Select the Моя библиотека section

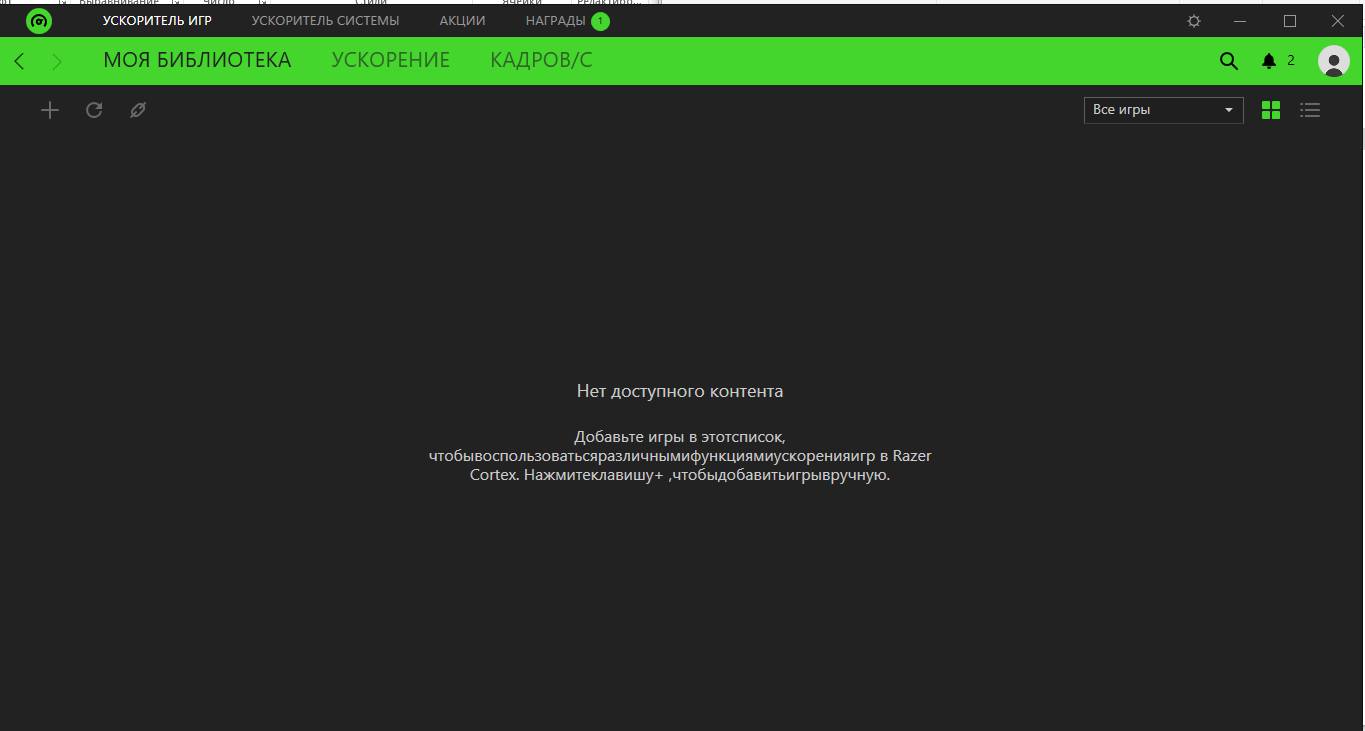click(x=197, y=61)
